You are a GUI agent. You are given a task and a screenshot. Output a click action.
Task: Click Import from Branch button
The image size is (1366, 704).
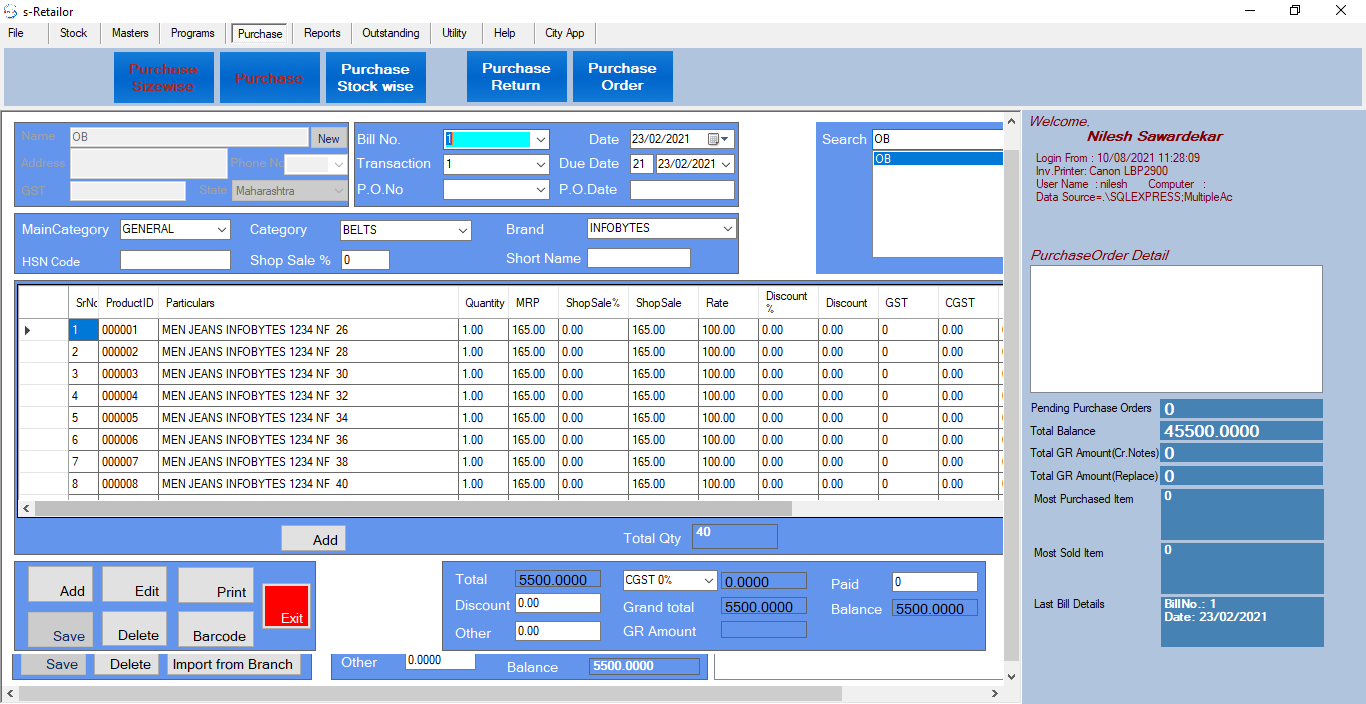(x=233, y=665)
